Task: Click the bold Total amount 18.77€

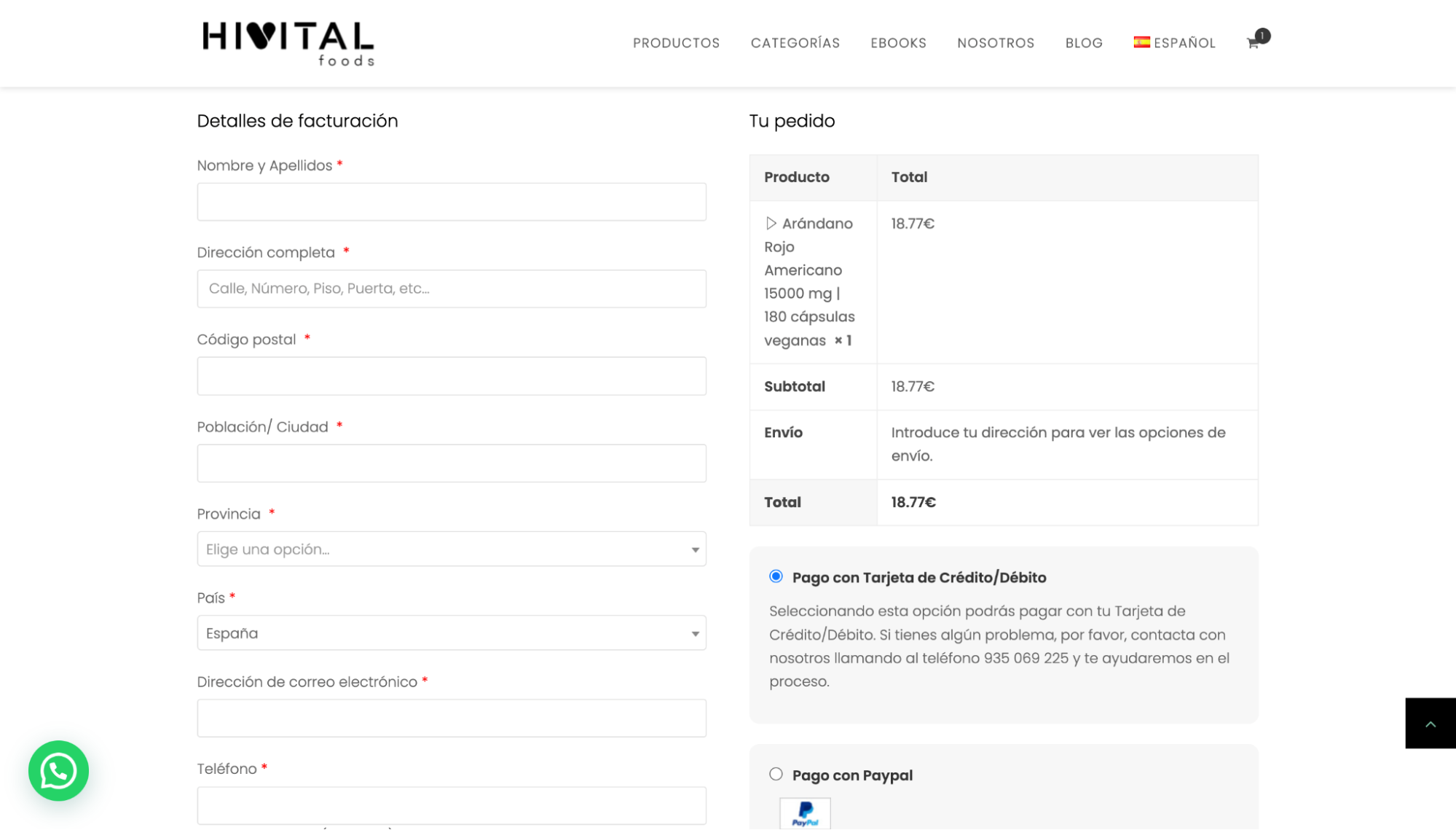Action: (x=913, y=502)
